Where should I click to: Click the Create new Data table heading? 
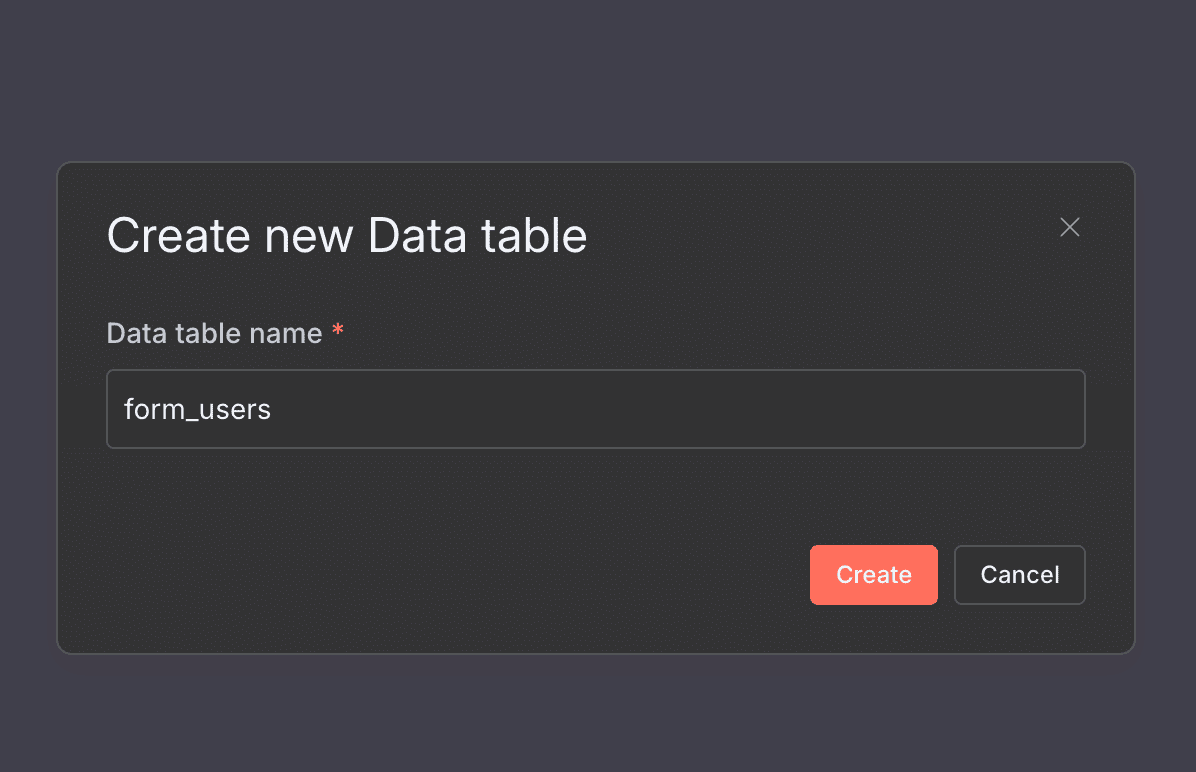[347, 235]
